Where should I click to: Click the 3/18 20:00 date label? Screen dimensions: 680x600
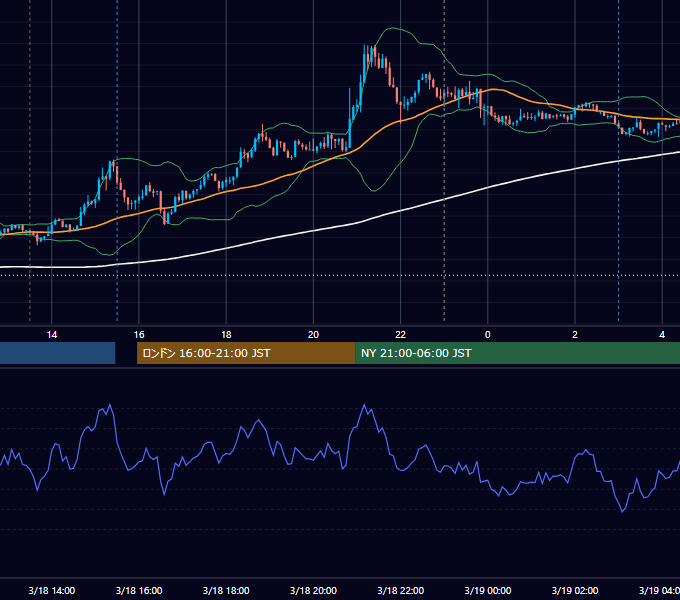click(313, 590)
